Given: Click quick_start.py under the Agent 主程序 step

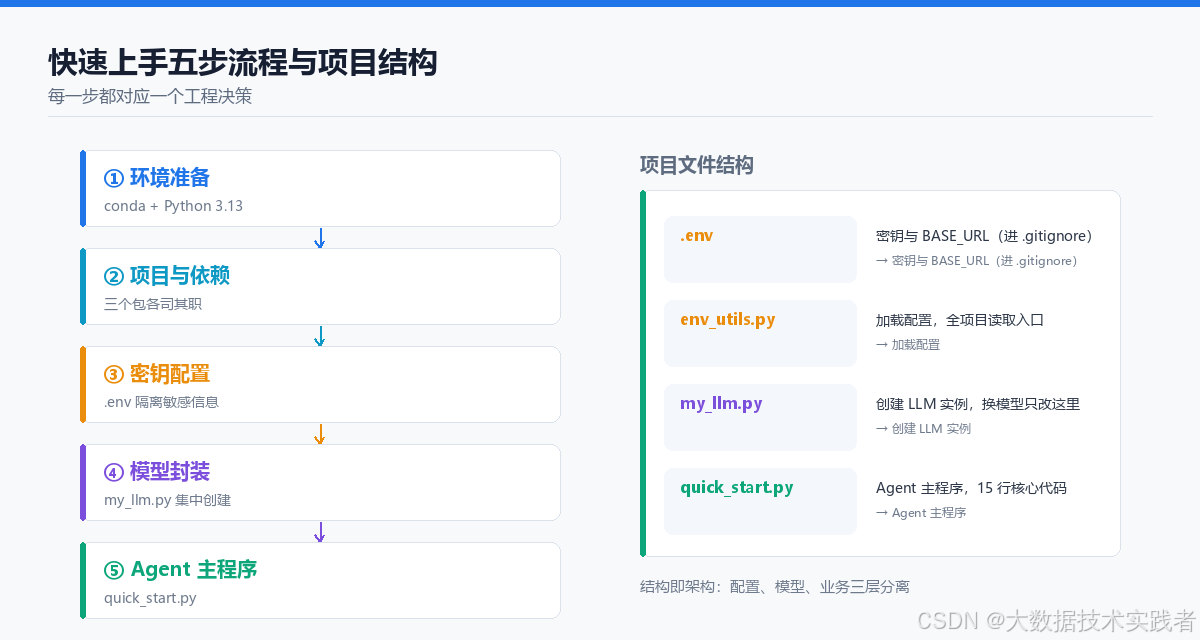Looking at the screenshot, I should [150, 598].
